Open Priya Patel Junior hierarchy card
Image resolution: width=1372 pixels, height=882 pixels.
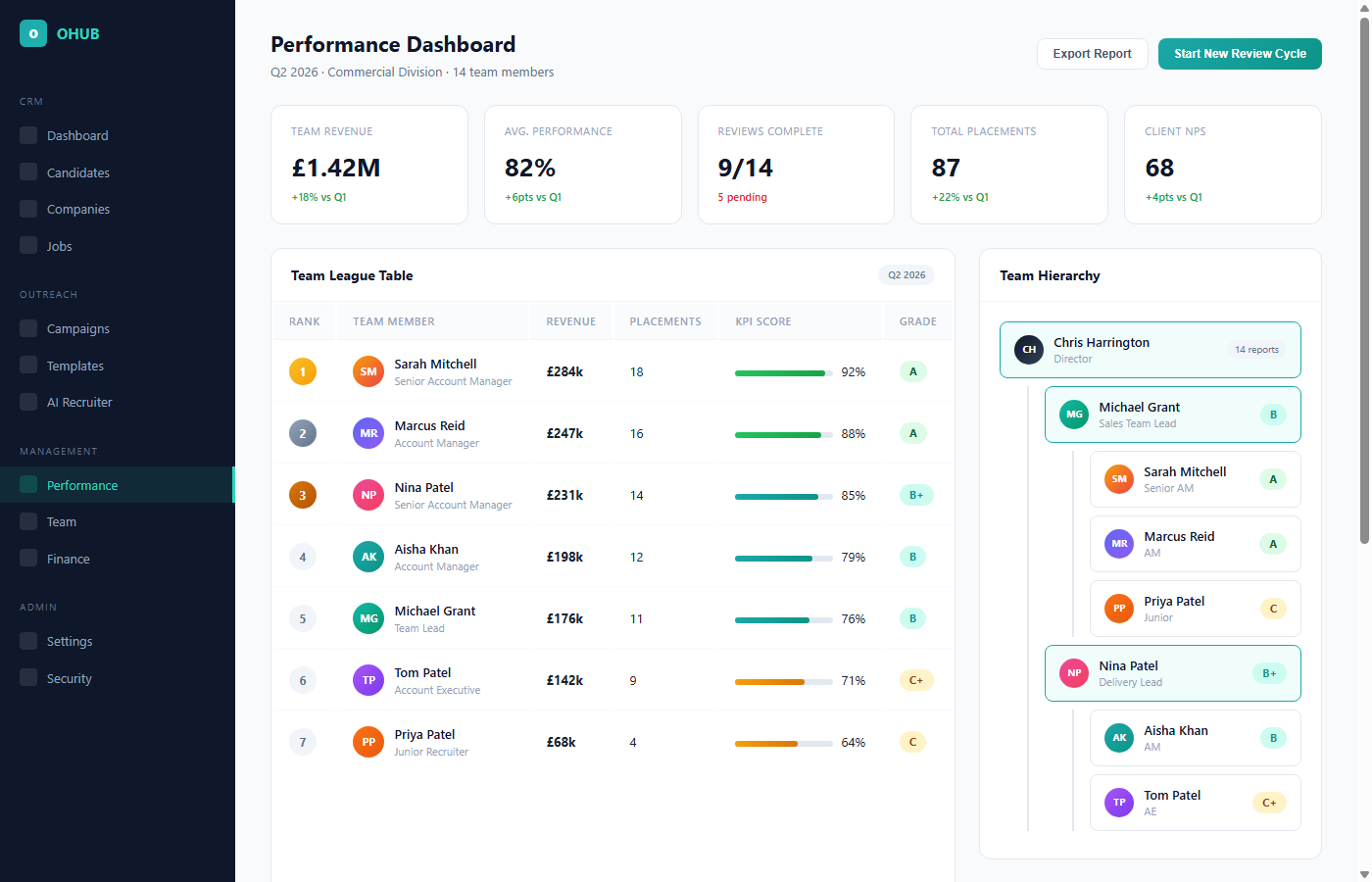[x=1196, y=609]
